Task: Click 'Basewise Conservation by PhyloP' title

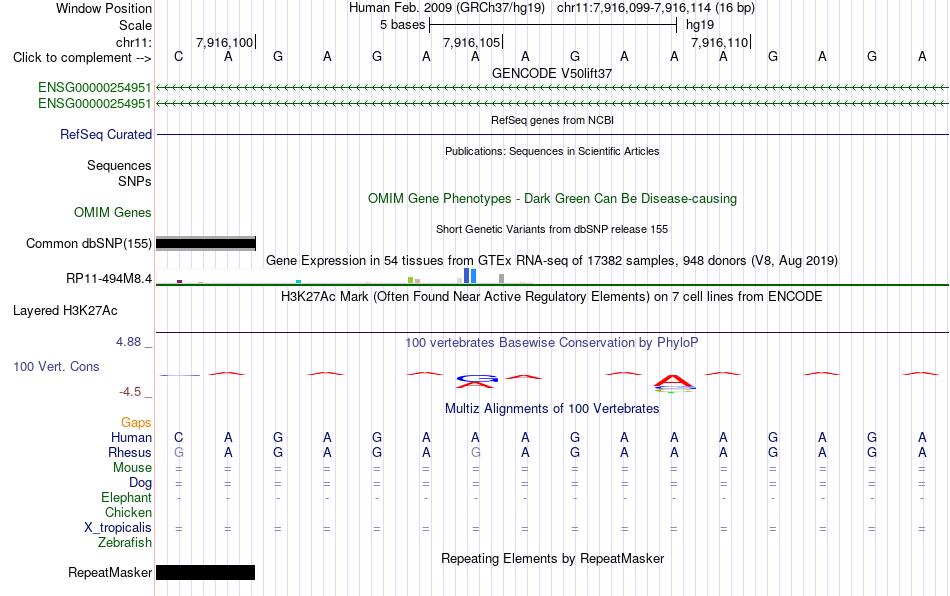Action: tap(552, 342)
